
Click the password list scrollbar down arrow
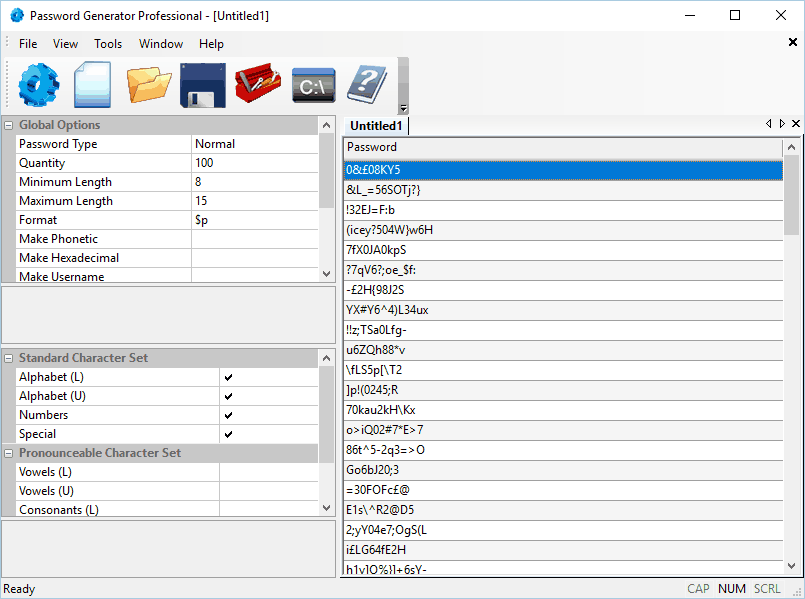791,566
